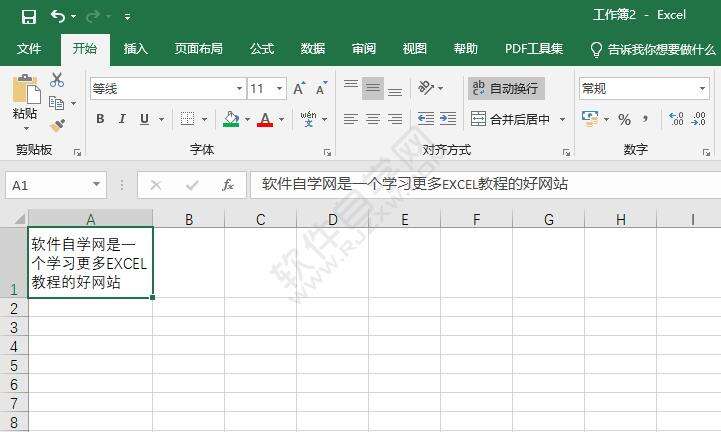
Task: Select Center horizontal alignment icon
Action: tap(373, 120)
